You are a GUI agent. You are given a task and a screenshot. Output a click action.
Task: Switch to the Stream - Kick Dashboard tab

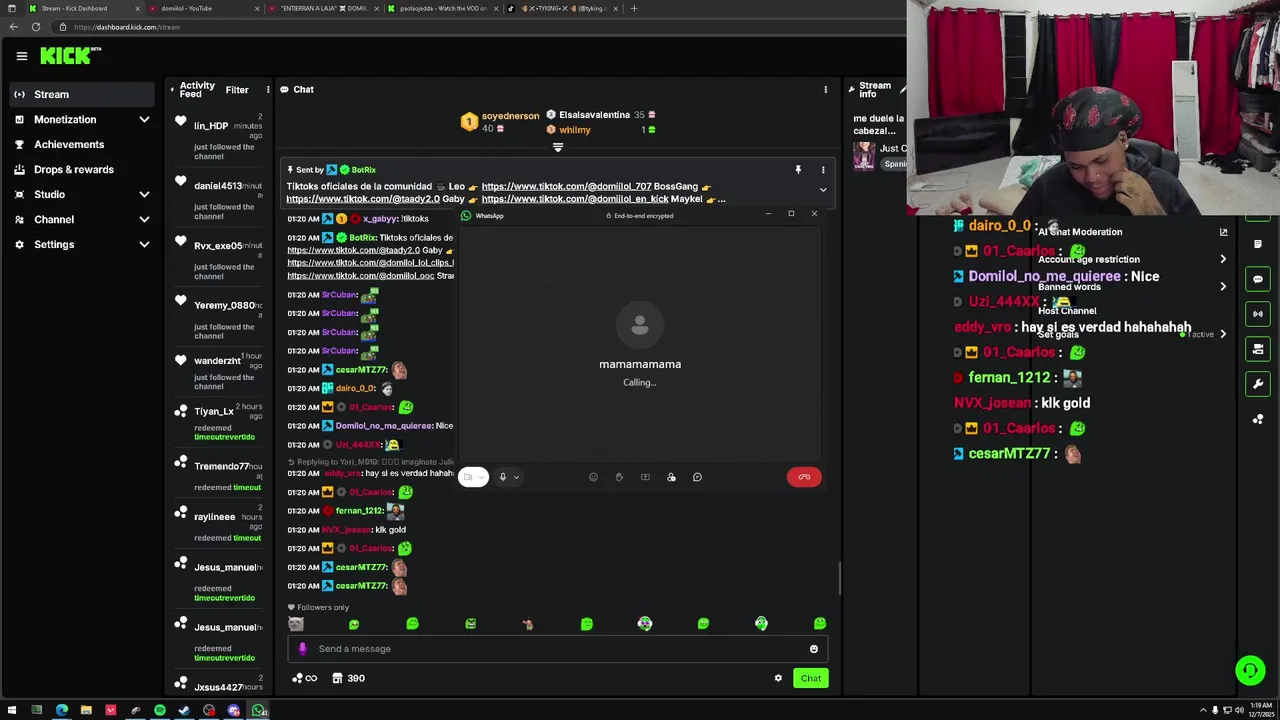pos(82,8)
